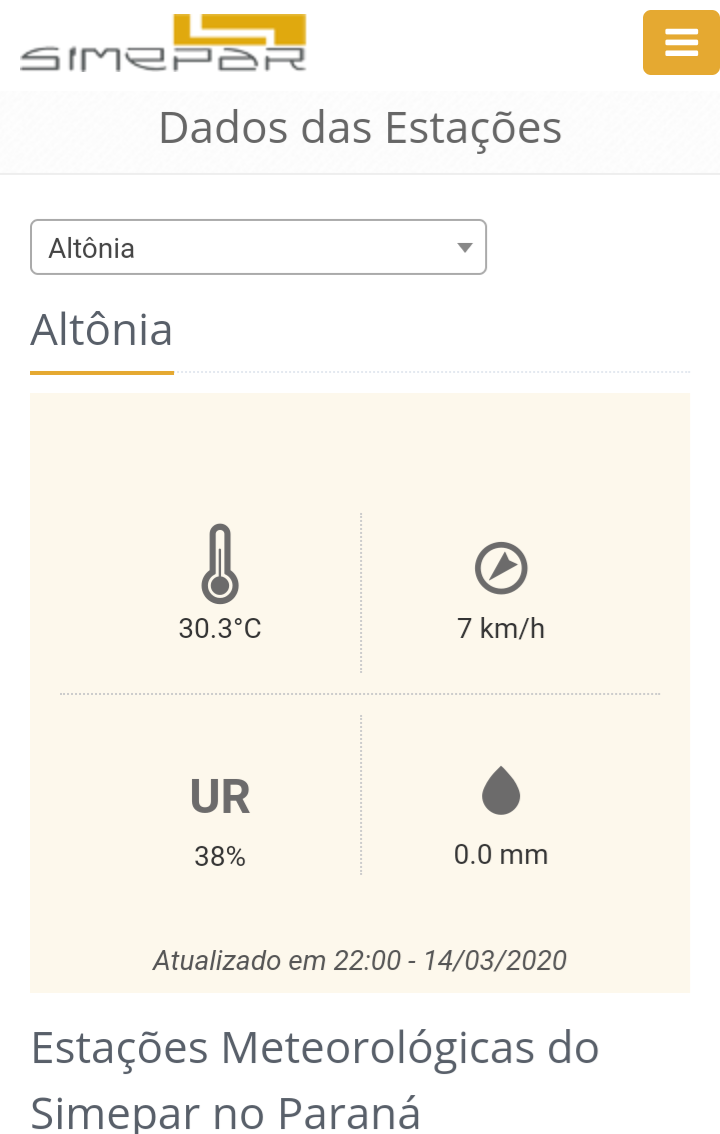Click the Altônia text inside the select box
The width and height of the screenshot is (720, 1134).
pos(91,248)
